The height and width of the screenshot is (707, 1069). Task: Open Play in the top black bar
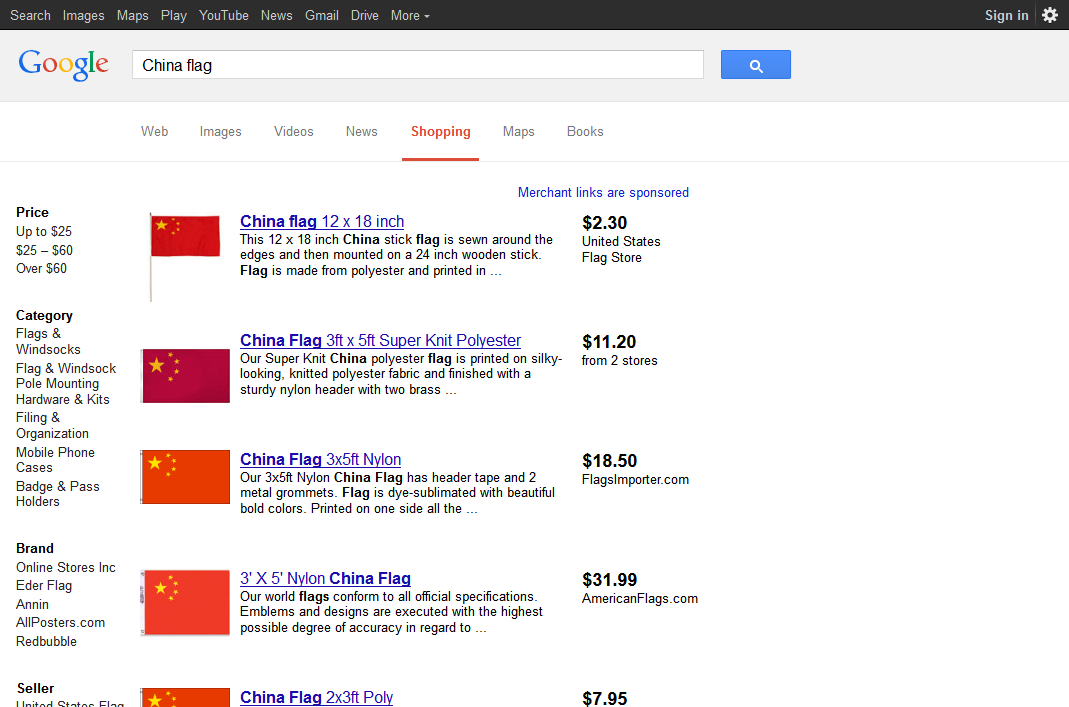[x=173, y=15]
